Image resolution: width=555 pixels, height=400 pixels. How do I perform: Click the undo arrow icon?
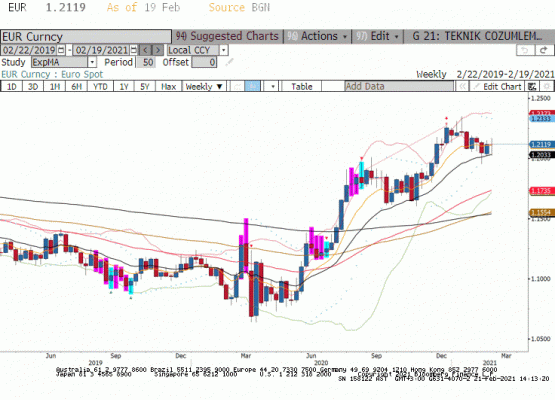525,50
